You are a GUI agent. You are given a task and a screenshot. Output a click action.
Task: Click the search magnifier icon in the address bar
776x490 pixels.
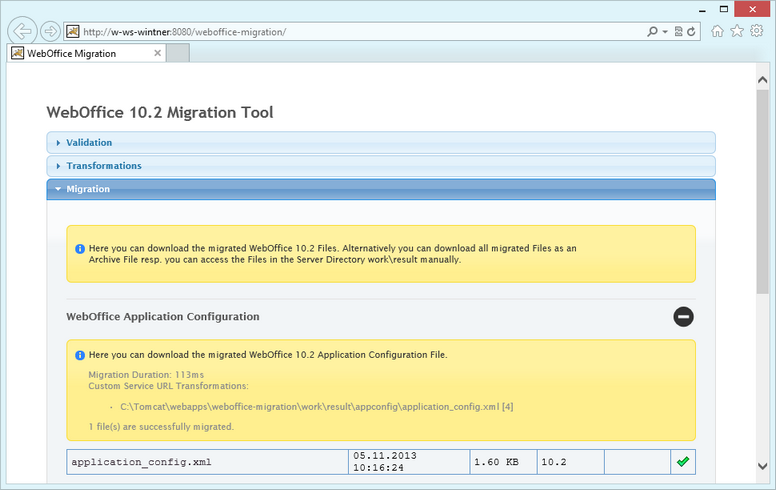[653, 32]
